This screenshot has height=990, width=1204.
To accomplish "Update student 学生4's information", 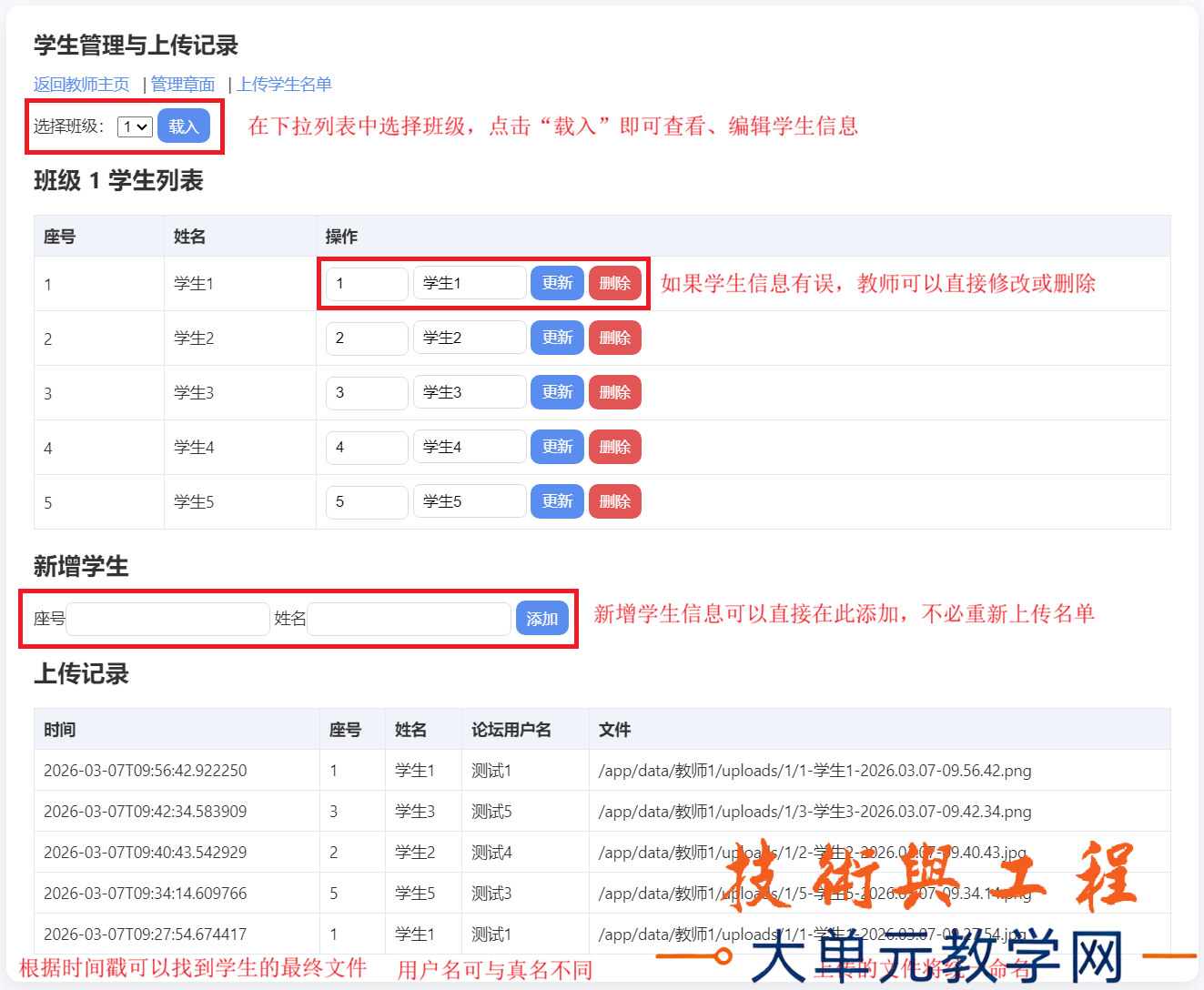I will click(x=556, y=446).
